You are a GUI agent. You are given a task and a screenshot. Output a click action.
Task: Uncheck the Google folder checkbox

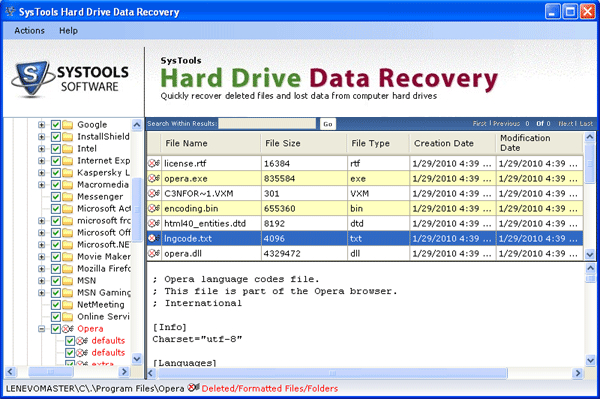click(56, 125)
